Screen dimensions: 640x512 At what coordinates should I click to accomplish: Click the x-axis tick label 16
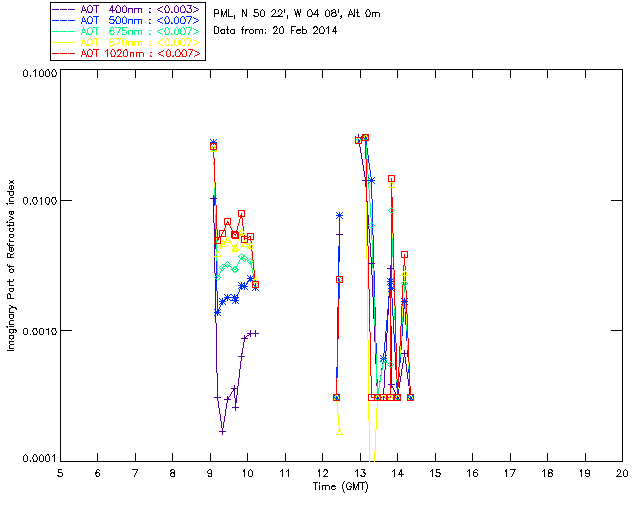pos(473,473)
